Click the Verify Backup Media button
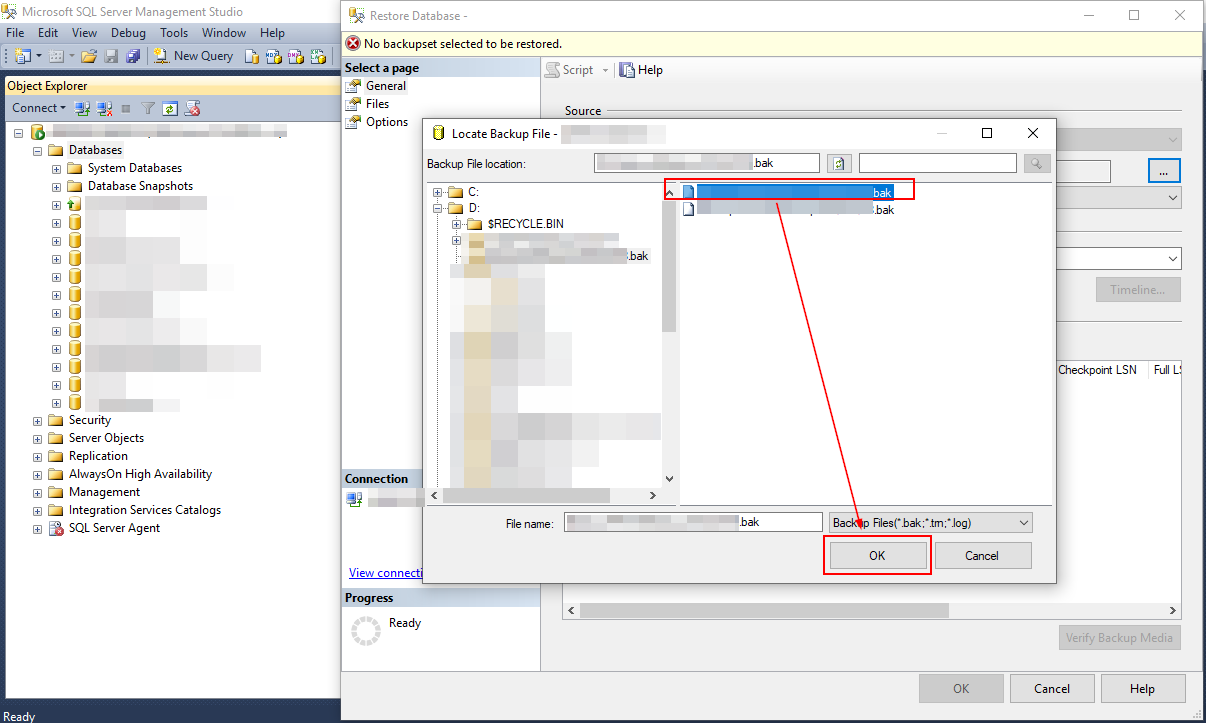 (1120, 638)
